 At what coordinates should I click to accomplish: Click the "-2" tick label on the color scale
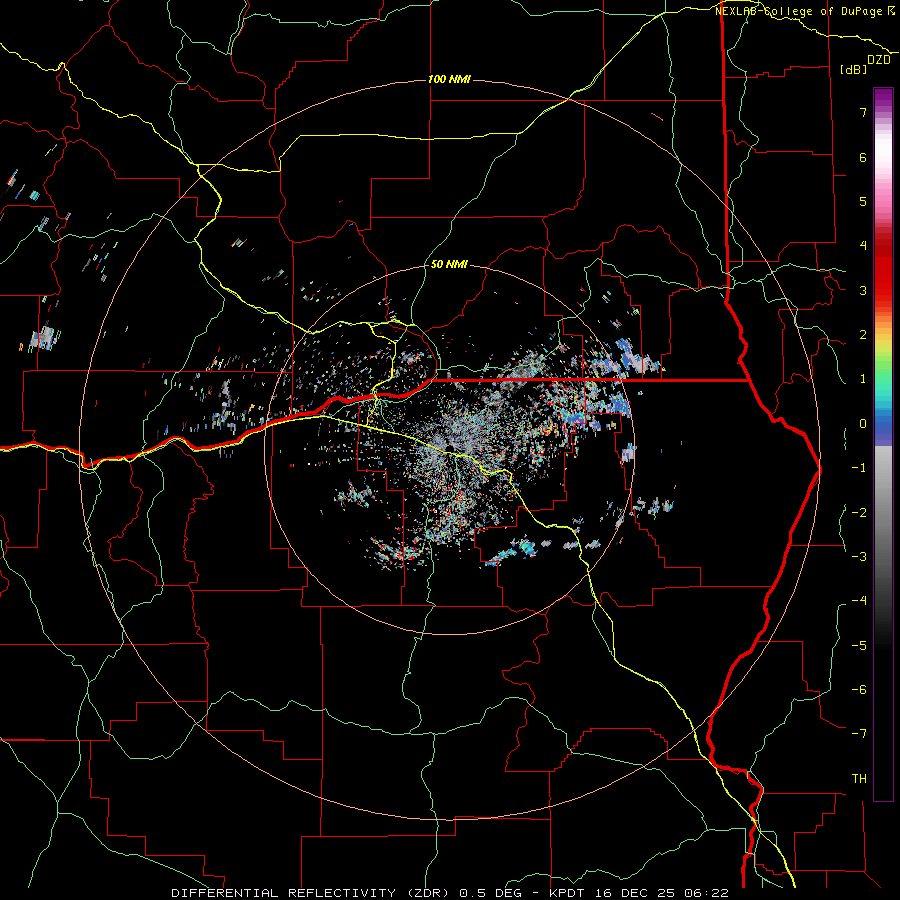pyautogui.click(x=859, y=513)
